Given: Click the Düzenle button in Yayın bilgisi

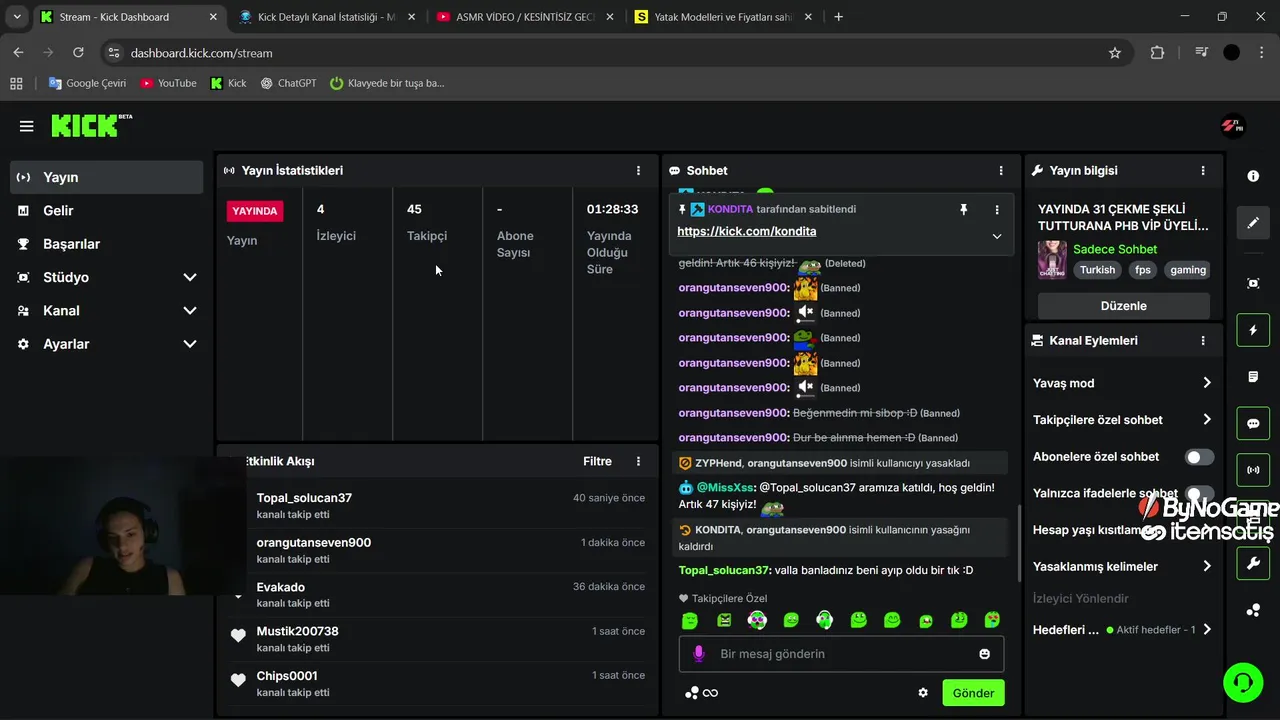Looking at the screenshot, I should [x=1123, y=306].
